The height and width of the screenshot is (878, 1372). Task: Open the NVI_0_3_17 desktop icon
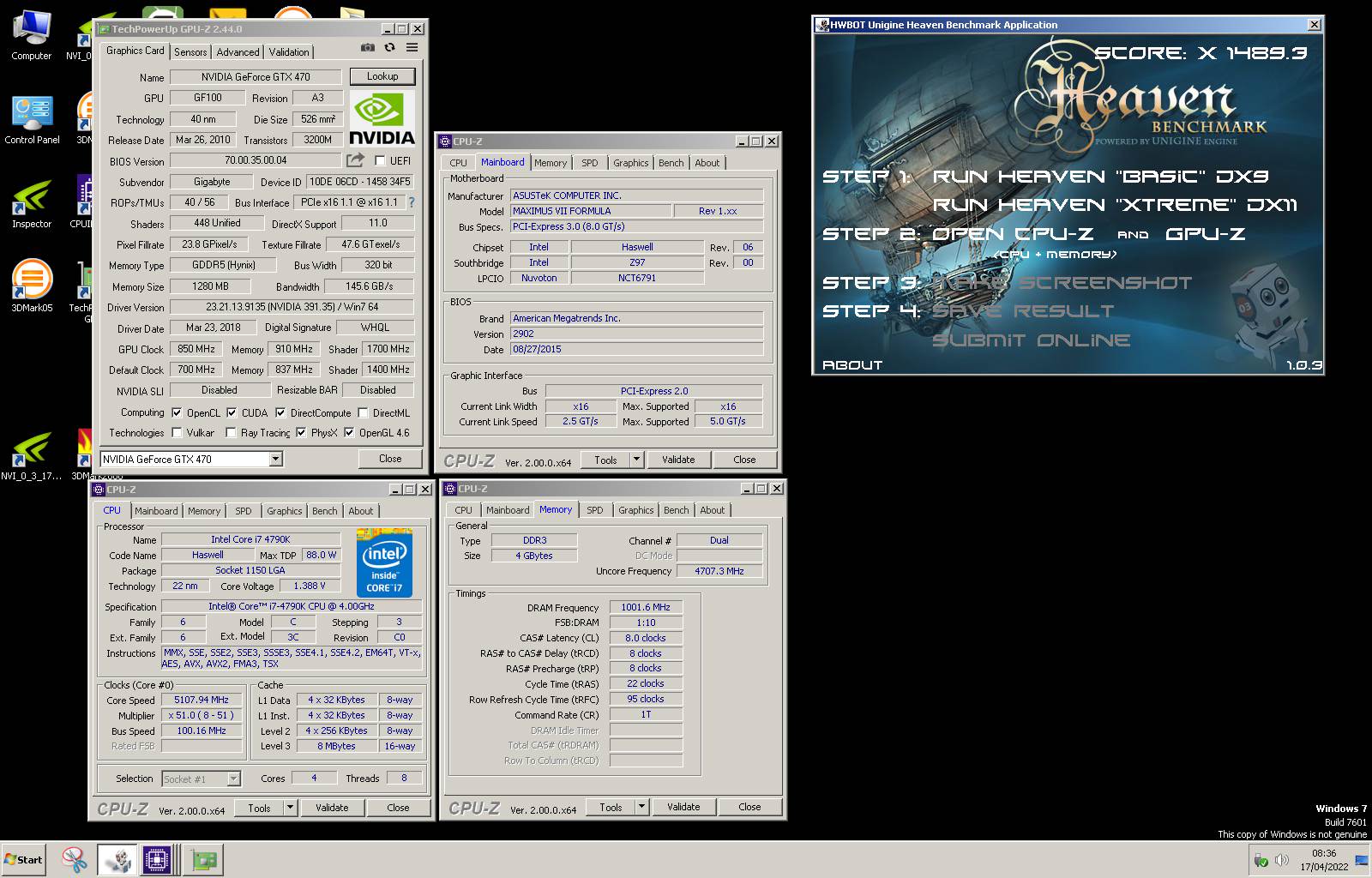[x=32, y=456]
